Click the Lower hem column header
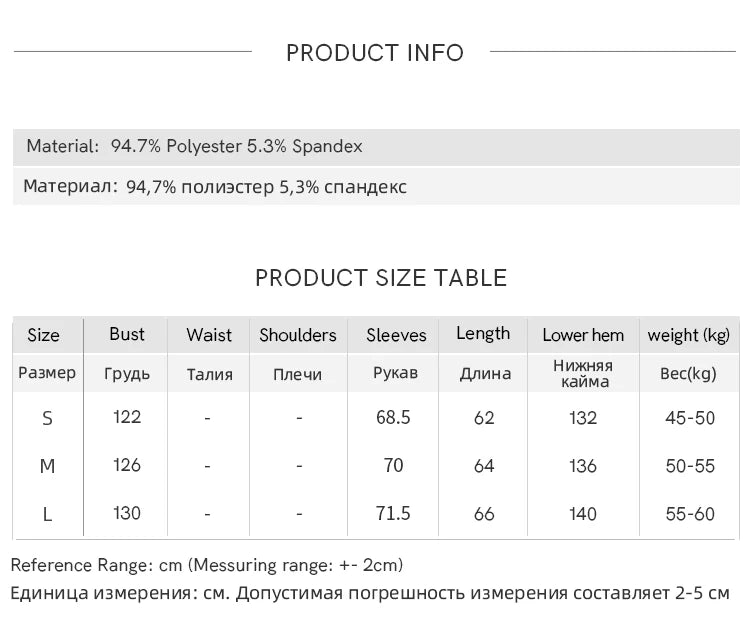The height and width of the screenshot is (630, 750). tap(583, 335)
